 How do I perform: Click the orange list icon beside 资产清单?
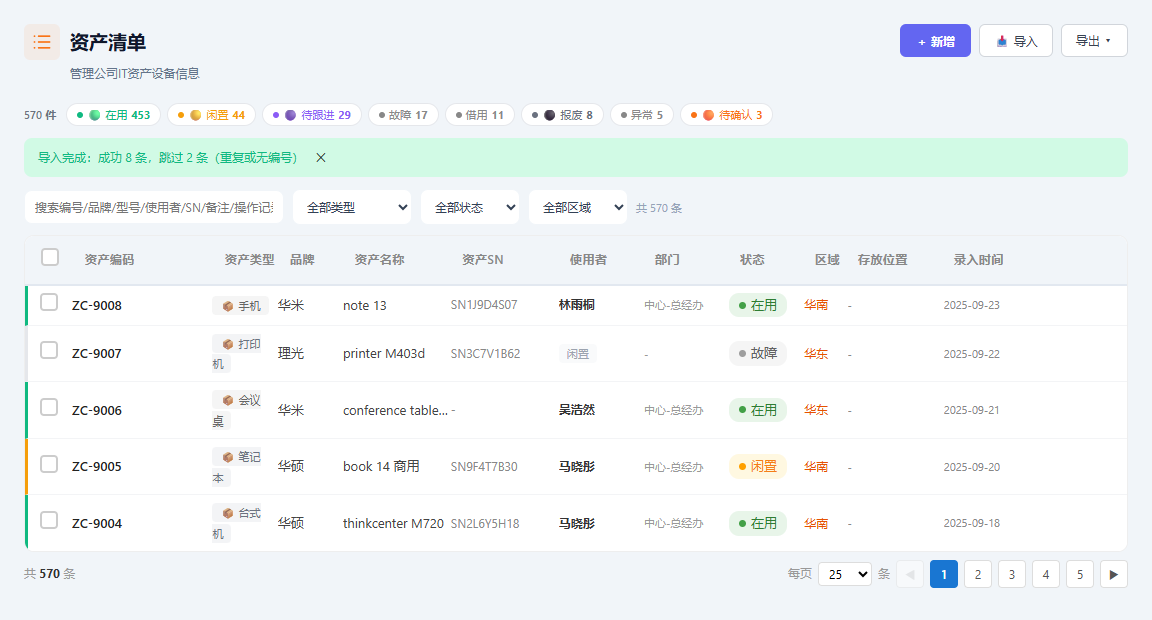pos(42,42)
